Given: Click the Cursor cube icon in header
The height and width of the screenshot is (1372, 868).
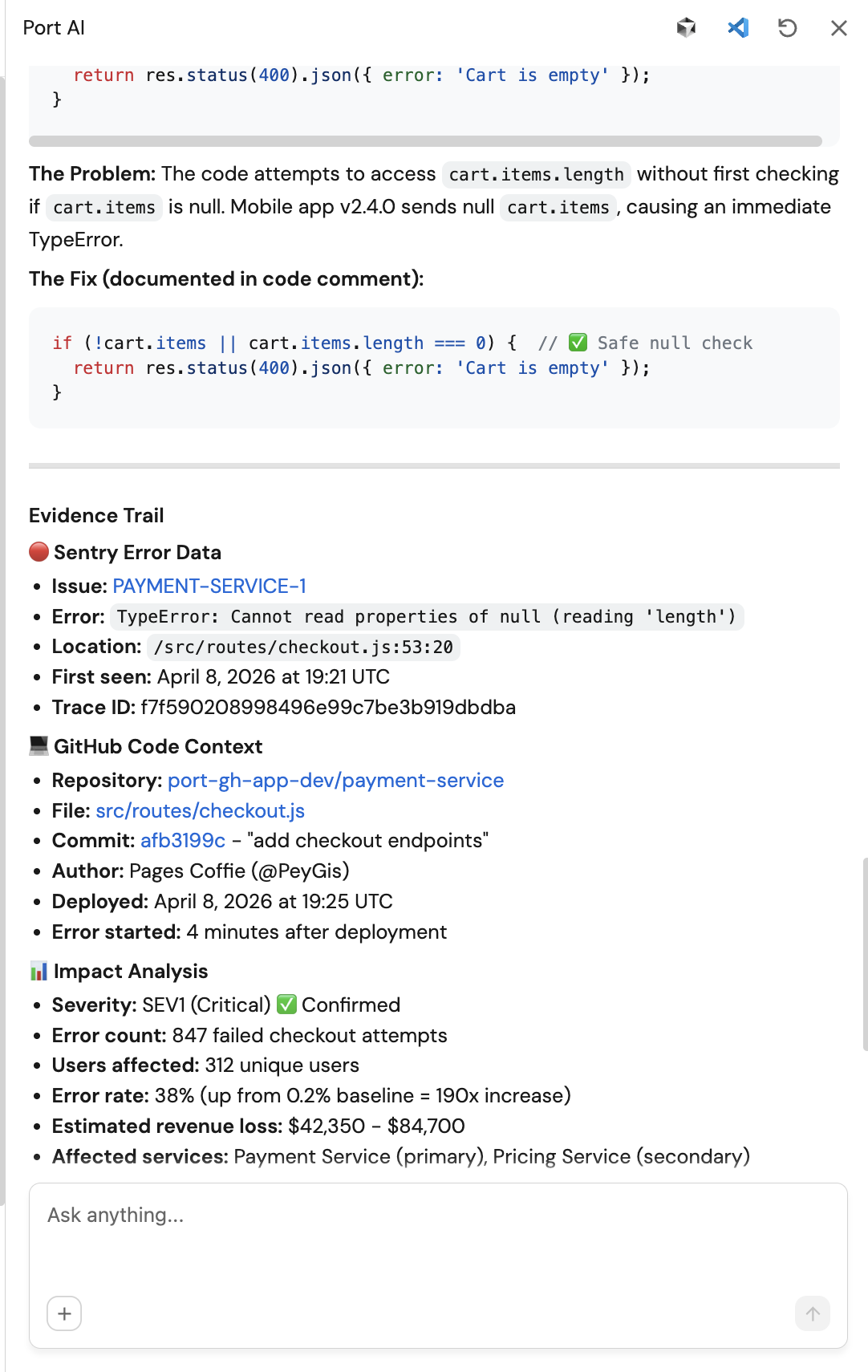Looking at the screenshot, I should [x=686, y=28].
